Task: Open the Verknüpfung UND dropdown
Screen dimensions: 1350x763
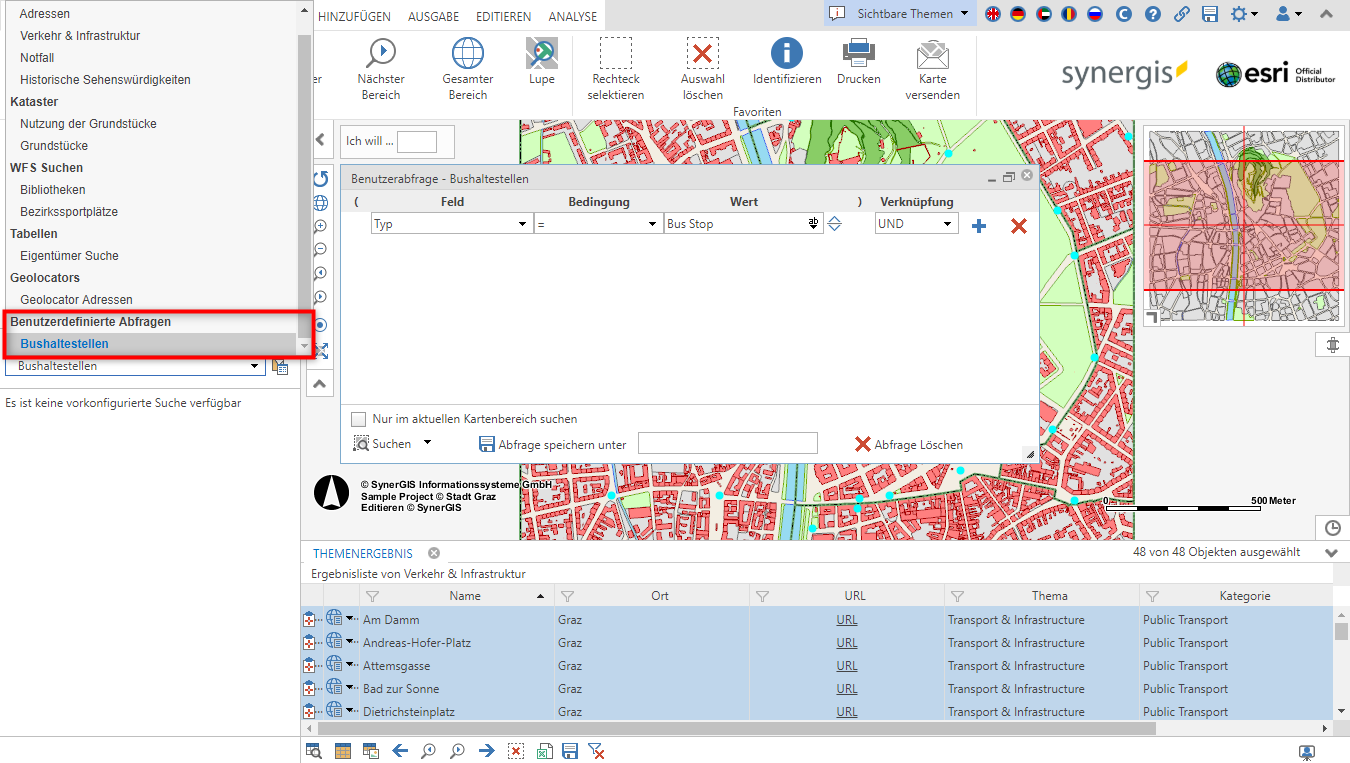Action: click(948, 223)
